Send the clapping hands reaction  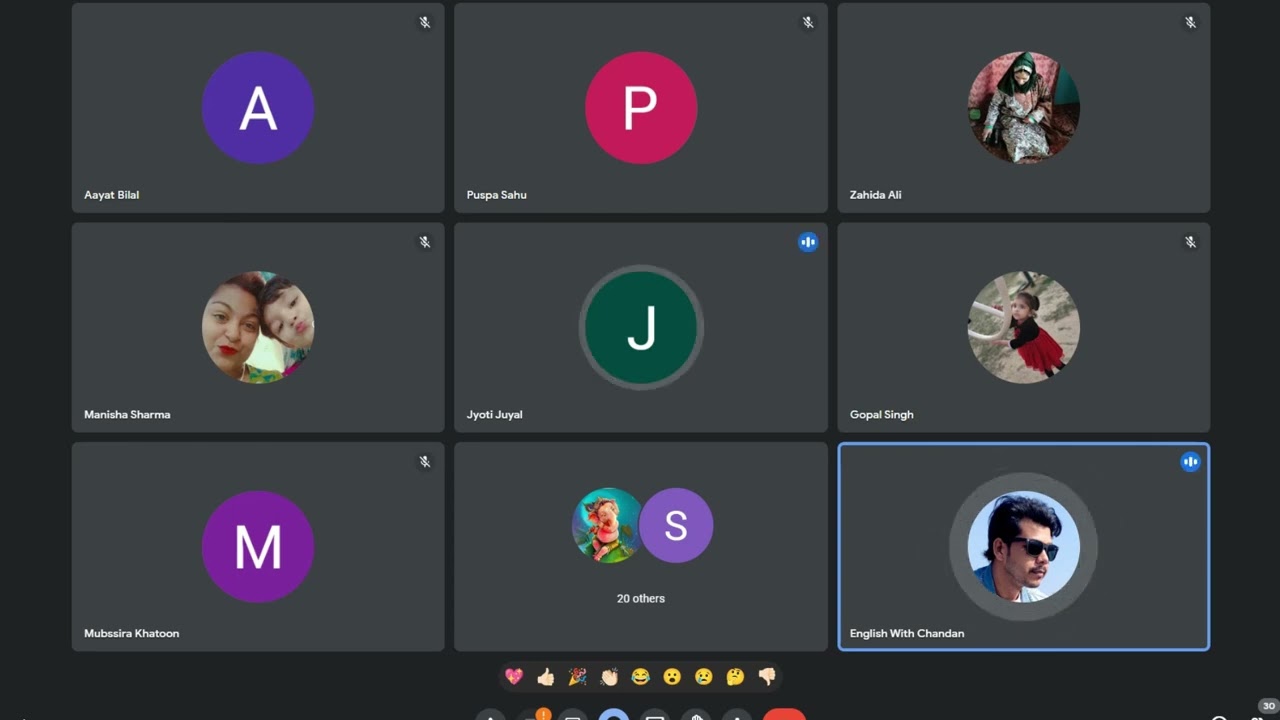tap(609, 677)
